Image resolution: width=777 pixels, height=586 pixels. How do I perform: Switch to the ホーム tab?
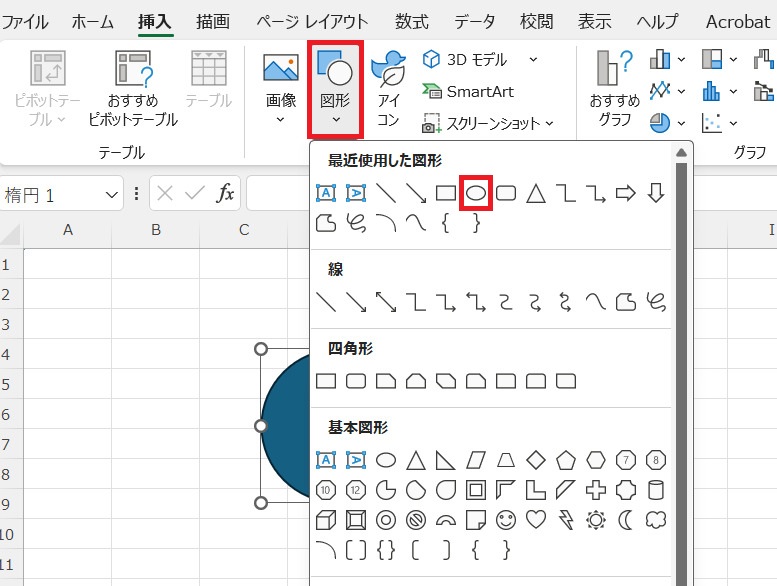click(93, 21)
